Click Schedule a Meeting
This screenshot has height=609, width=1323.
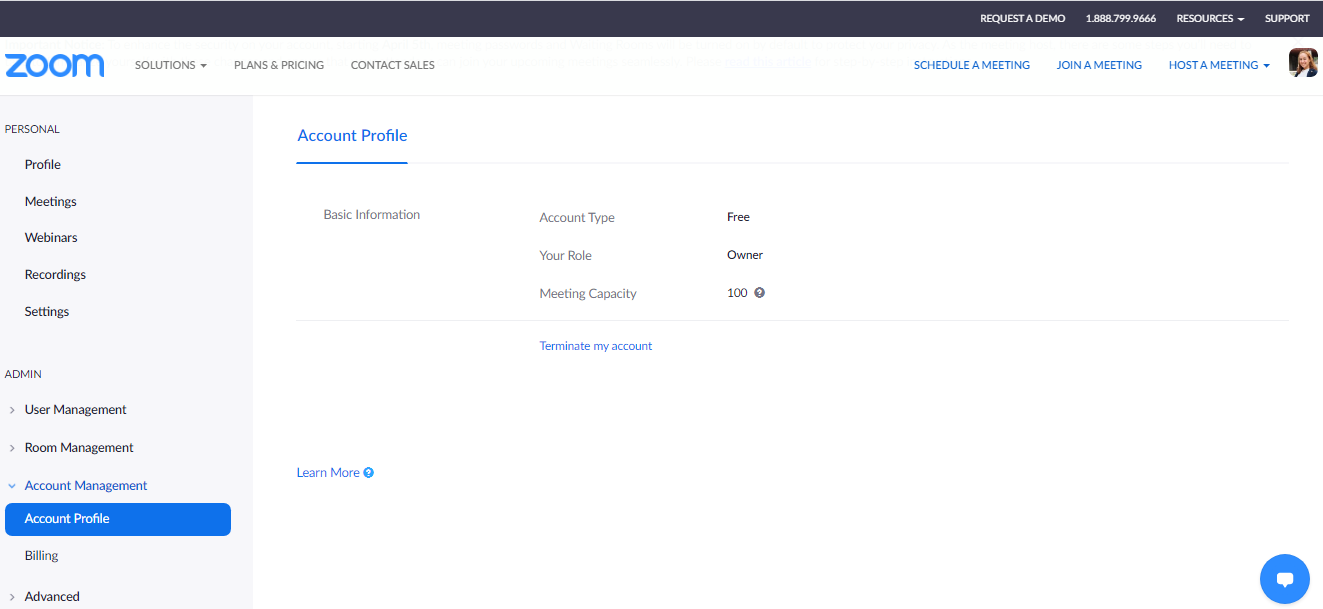[972, 65]
